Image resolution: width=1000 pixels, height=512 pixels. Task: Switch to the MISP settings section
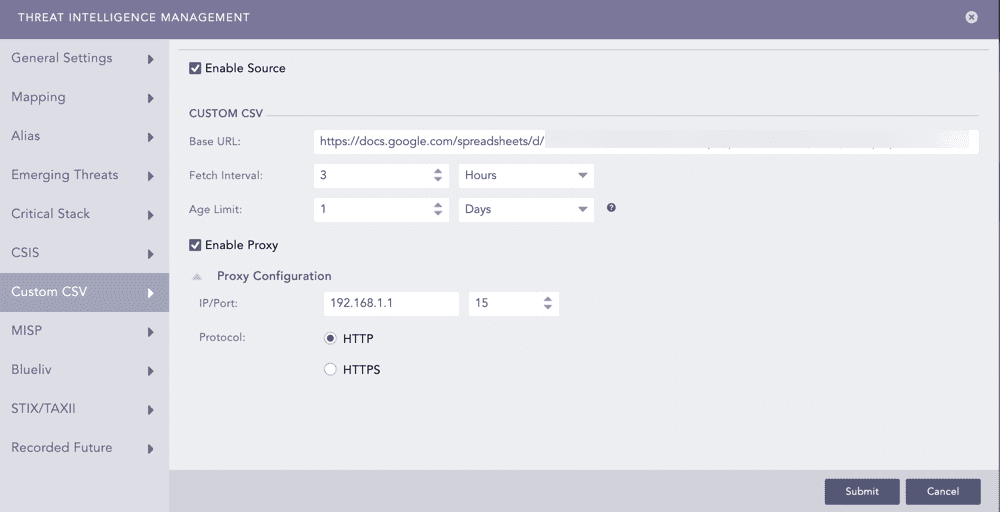click(28, 331)
